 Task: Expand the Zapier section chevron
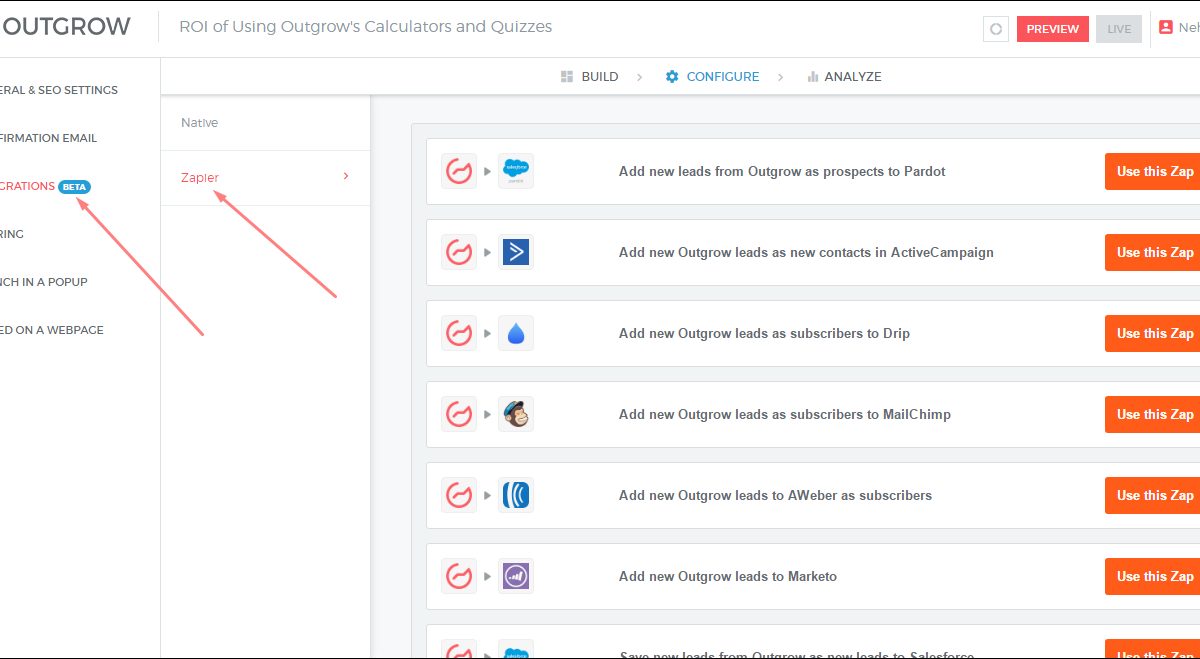coord(346,177)
